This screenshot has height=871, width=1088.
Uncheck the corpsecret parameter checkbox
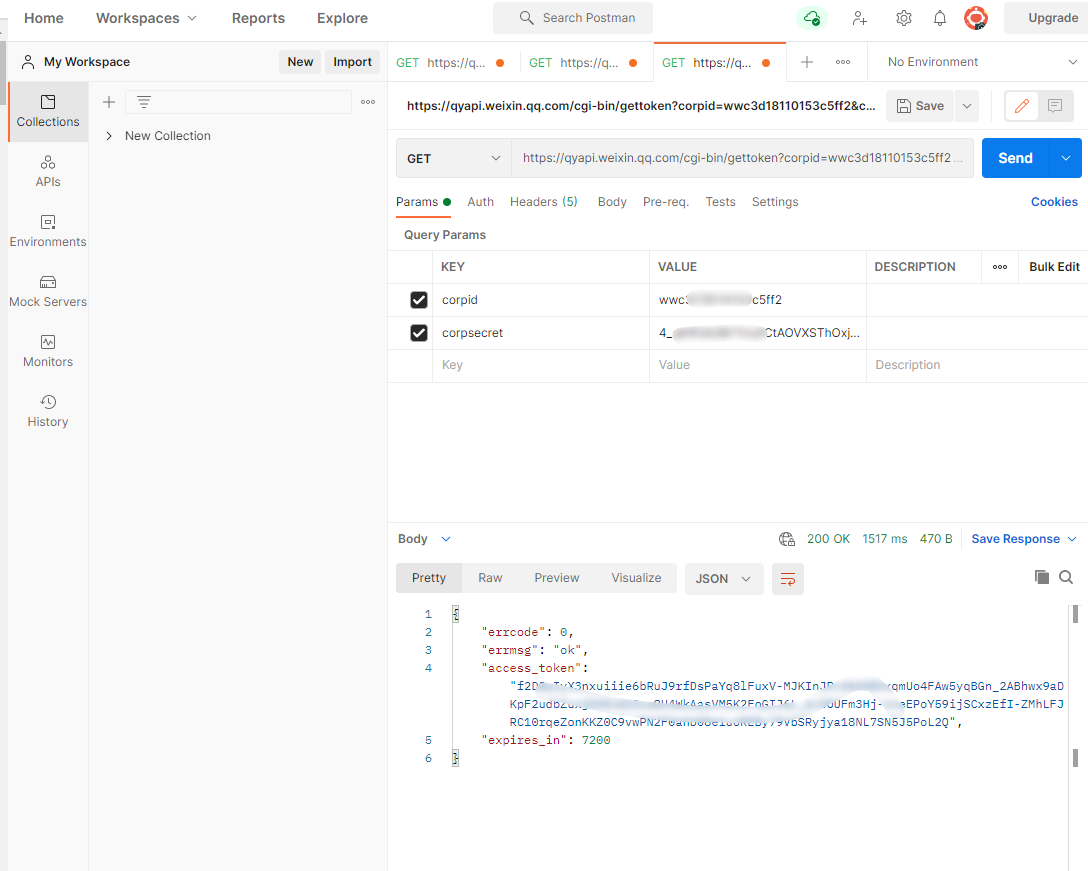pos(418,333)
